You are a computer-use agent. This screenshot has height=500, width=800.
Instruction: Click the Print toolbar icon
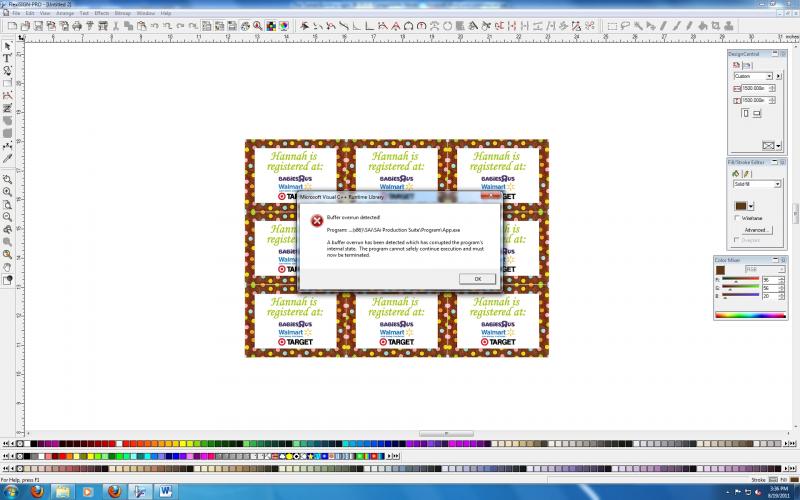(77, 26)
